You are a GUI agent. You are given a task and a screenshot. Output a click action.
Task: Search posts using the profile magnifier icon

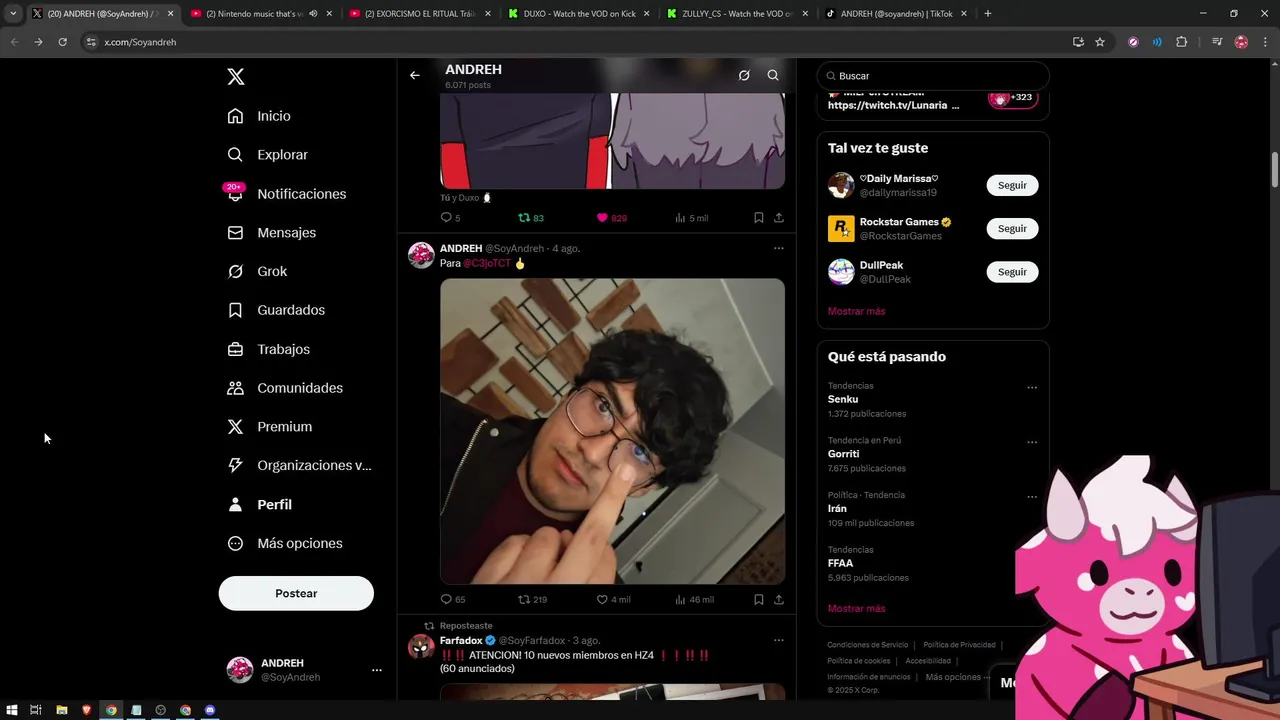point(773,75)
